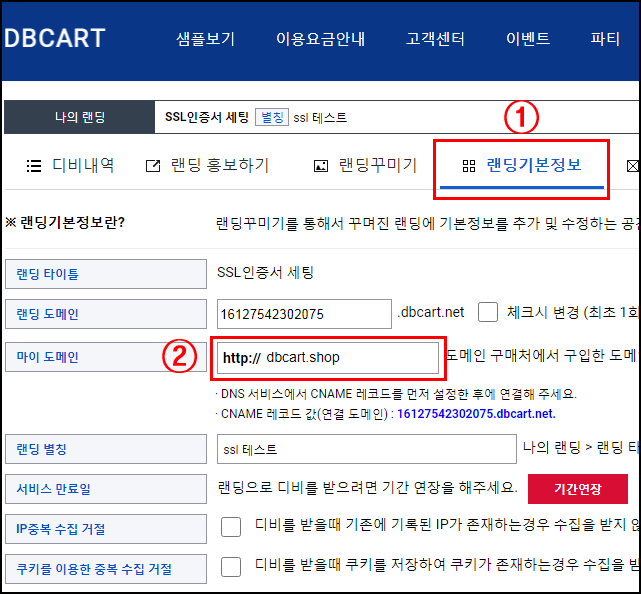Open the 샘플보기 menu

click(x=205, y=40)
